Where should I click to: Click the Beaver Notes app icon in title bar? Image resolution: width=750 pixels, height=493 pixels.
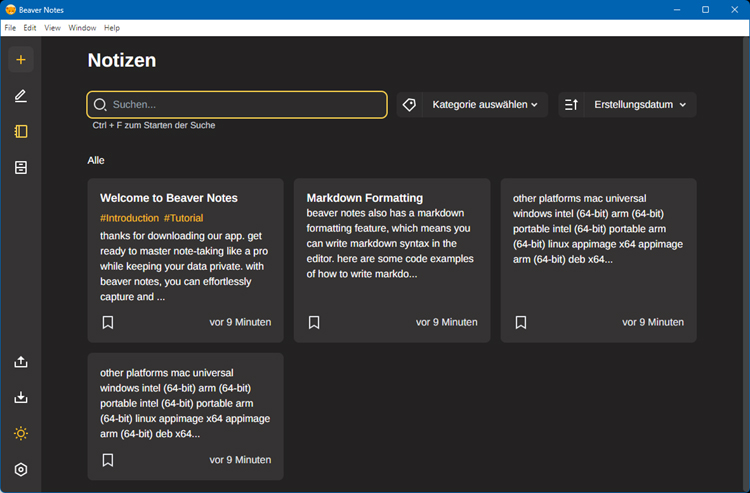click(11, 10)
